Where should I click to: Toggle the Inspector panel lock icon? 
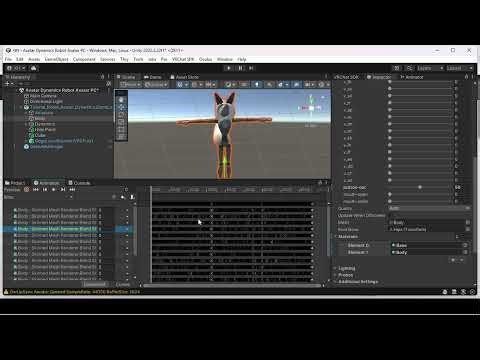(x=466, y=77)
